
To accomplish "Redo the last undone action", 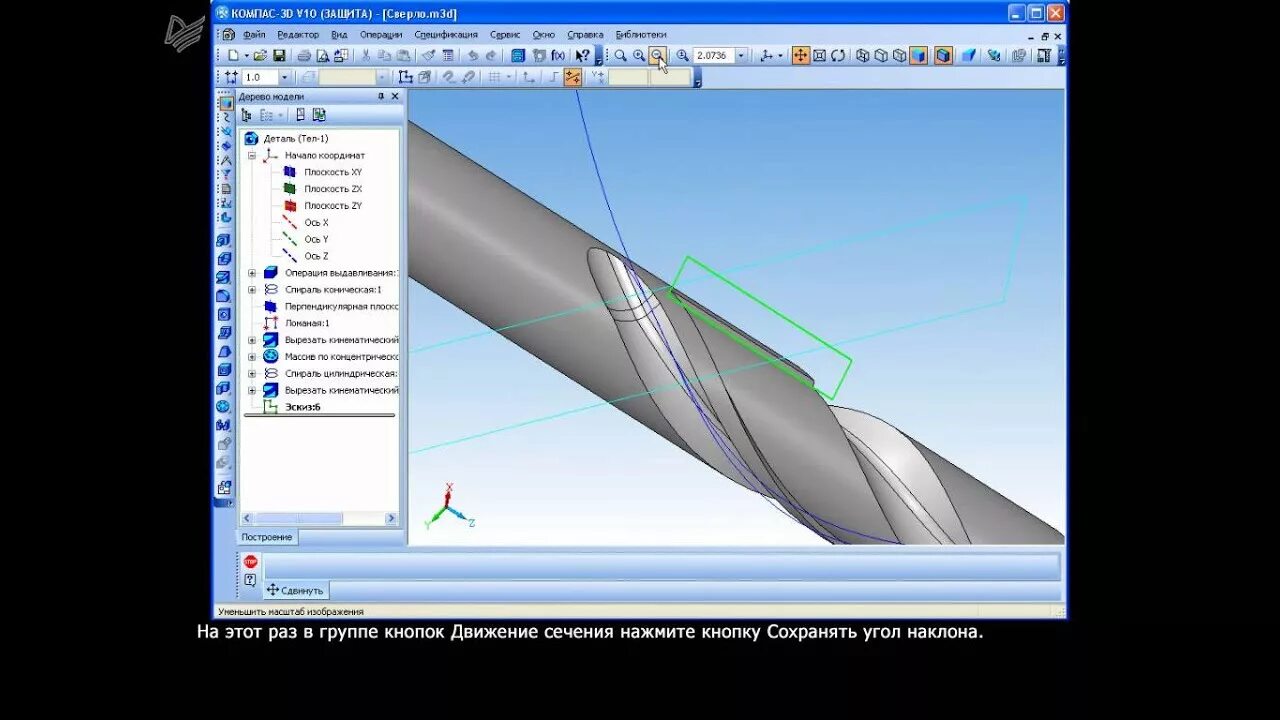I will click(491, 56).
